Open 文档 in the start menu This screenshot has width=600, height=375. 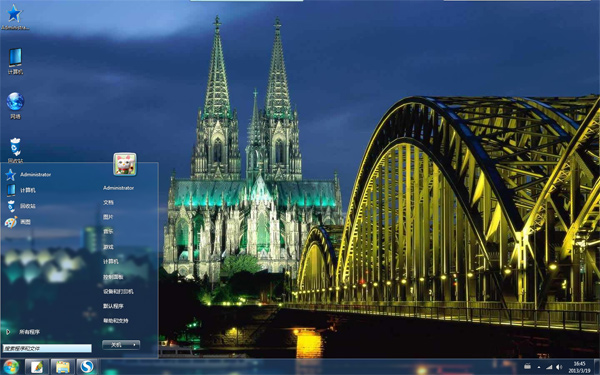(108, 202)
